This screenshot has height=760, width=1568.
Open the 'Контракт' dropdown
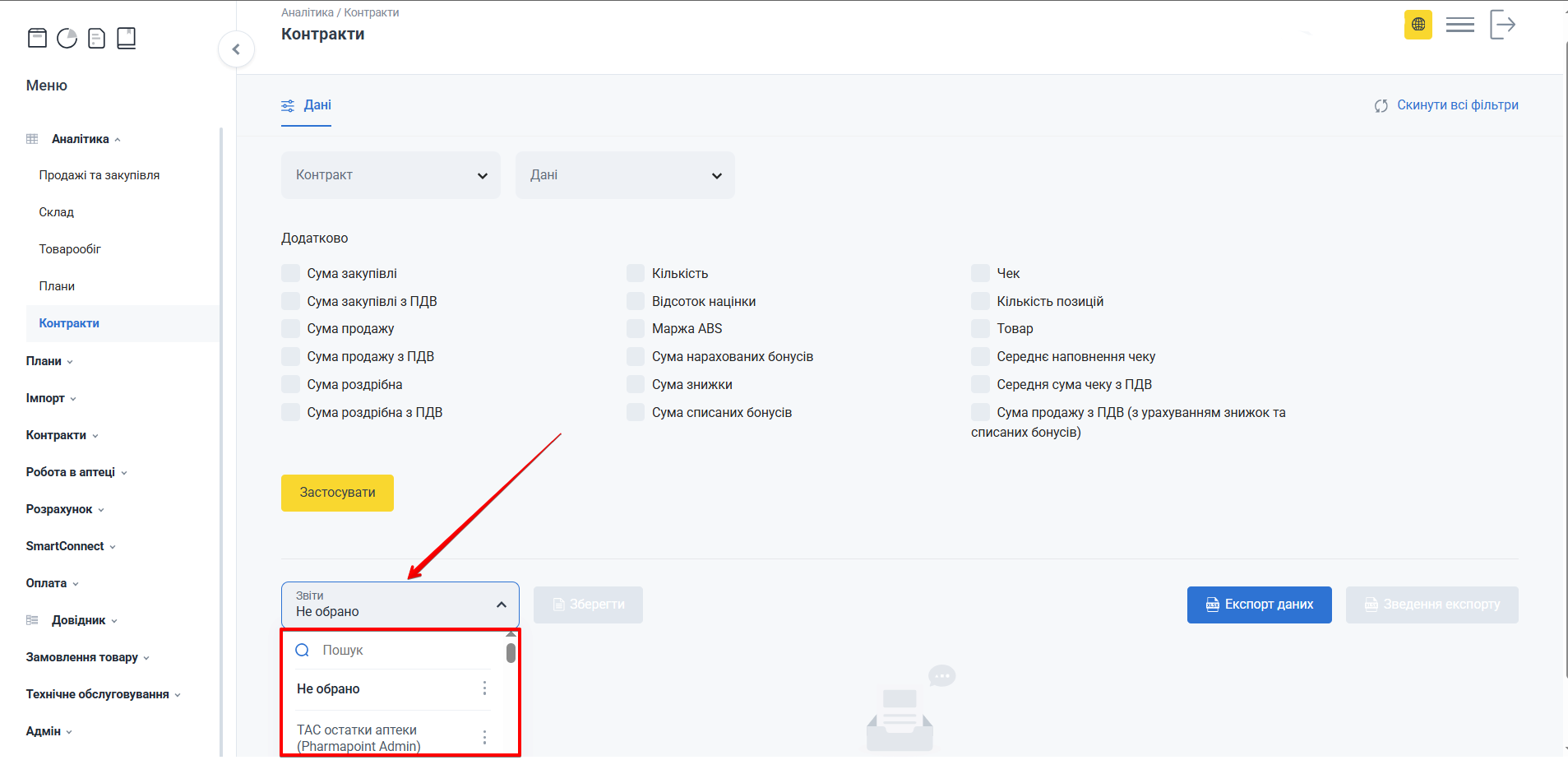[391, 175]
